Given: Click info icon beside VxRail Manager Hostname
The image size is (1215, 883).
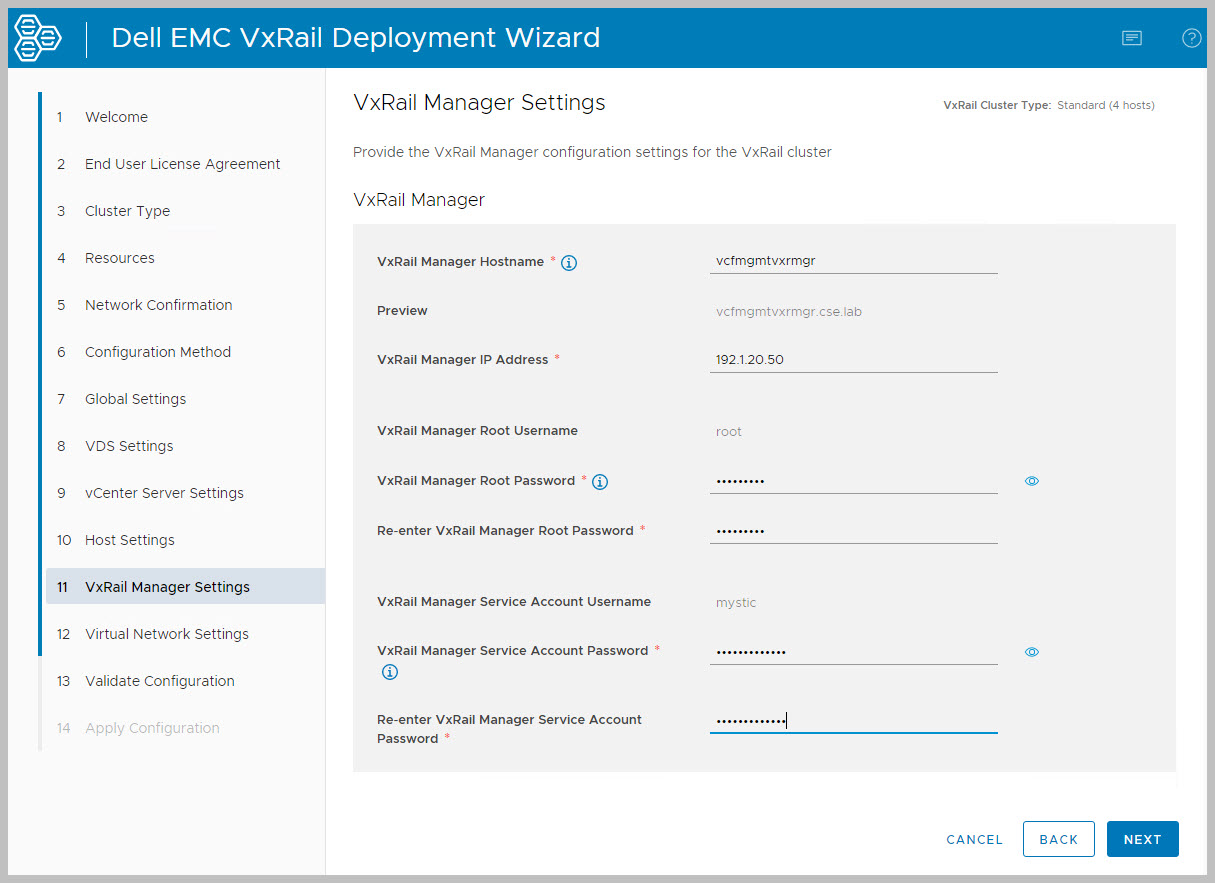Looking at the screenshot, I should (569, 263).
